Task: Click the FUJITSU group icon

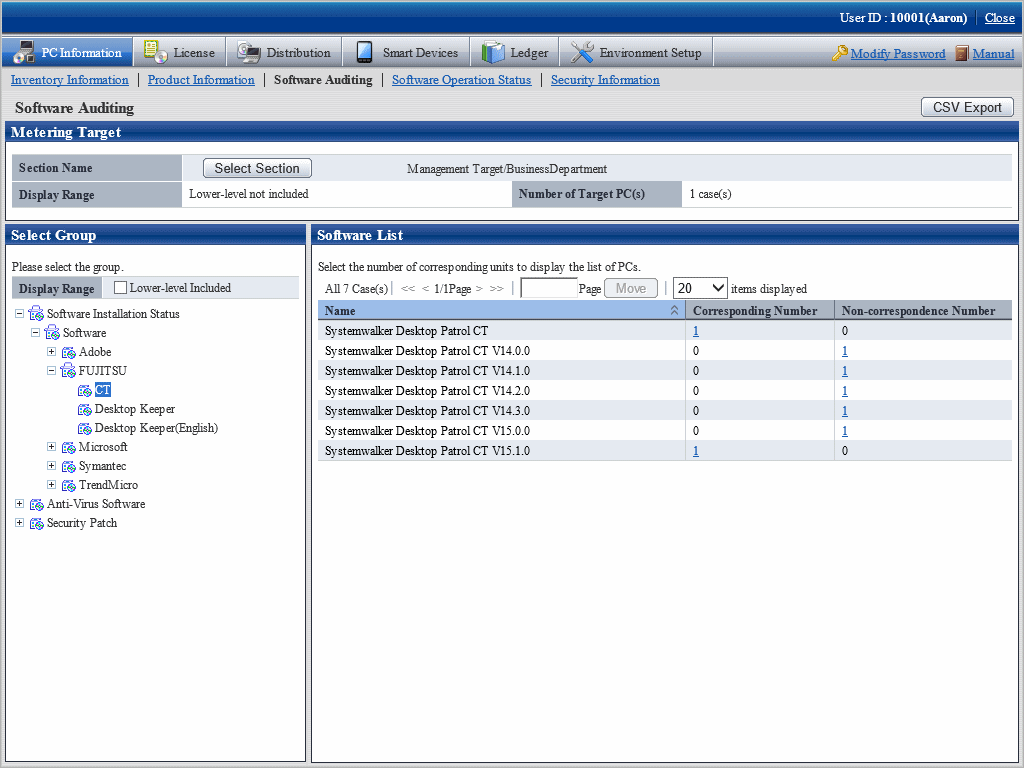Action: pyautogui.click(x=69, y=371)
